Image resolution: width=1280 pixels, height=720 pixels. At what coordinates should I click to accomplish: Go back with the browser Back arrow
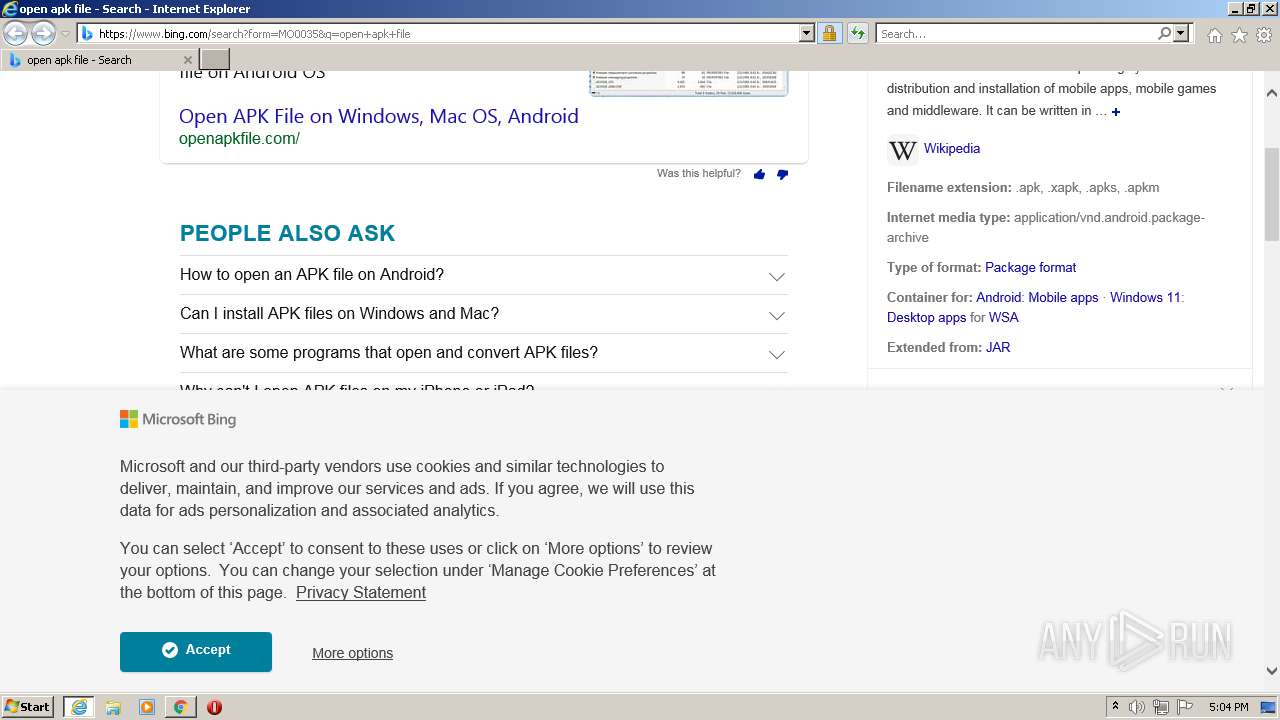pyautogui.click(x=15, y=33)
